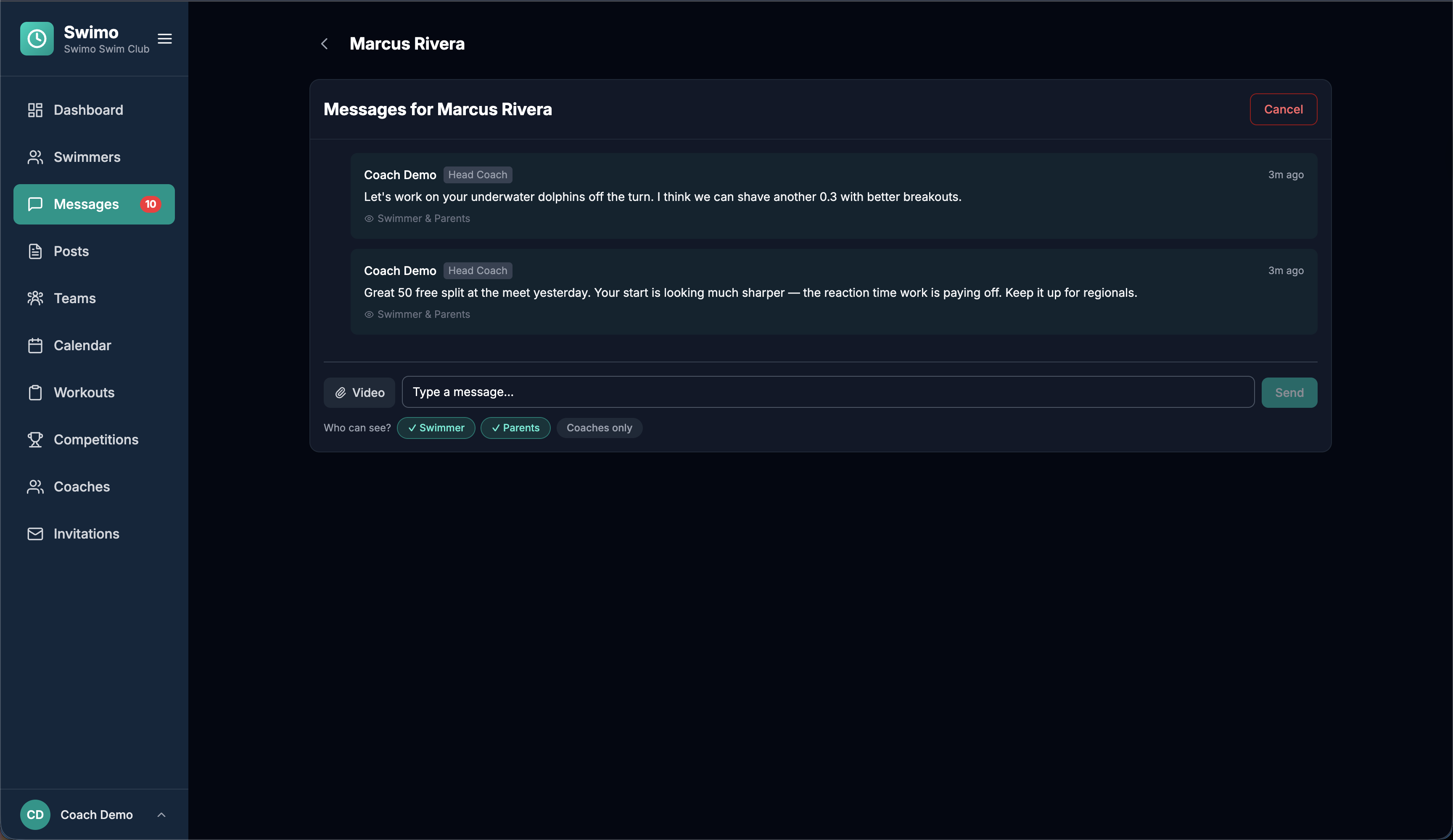Click the back arrow beside Marcus Rivera

tap(324, 43)
